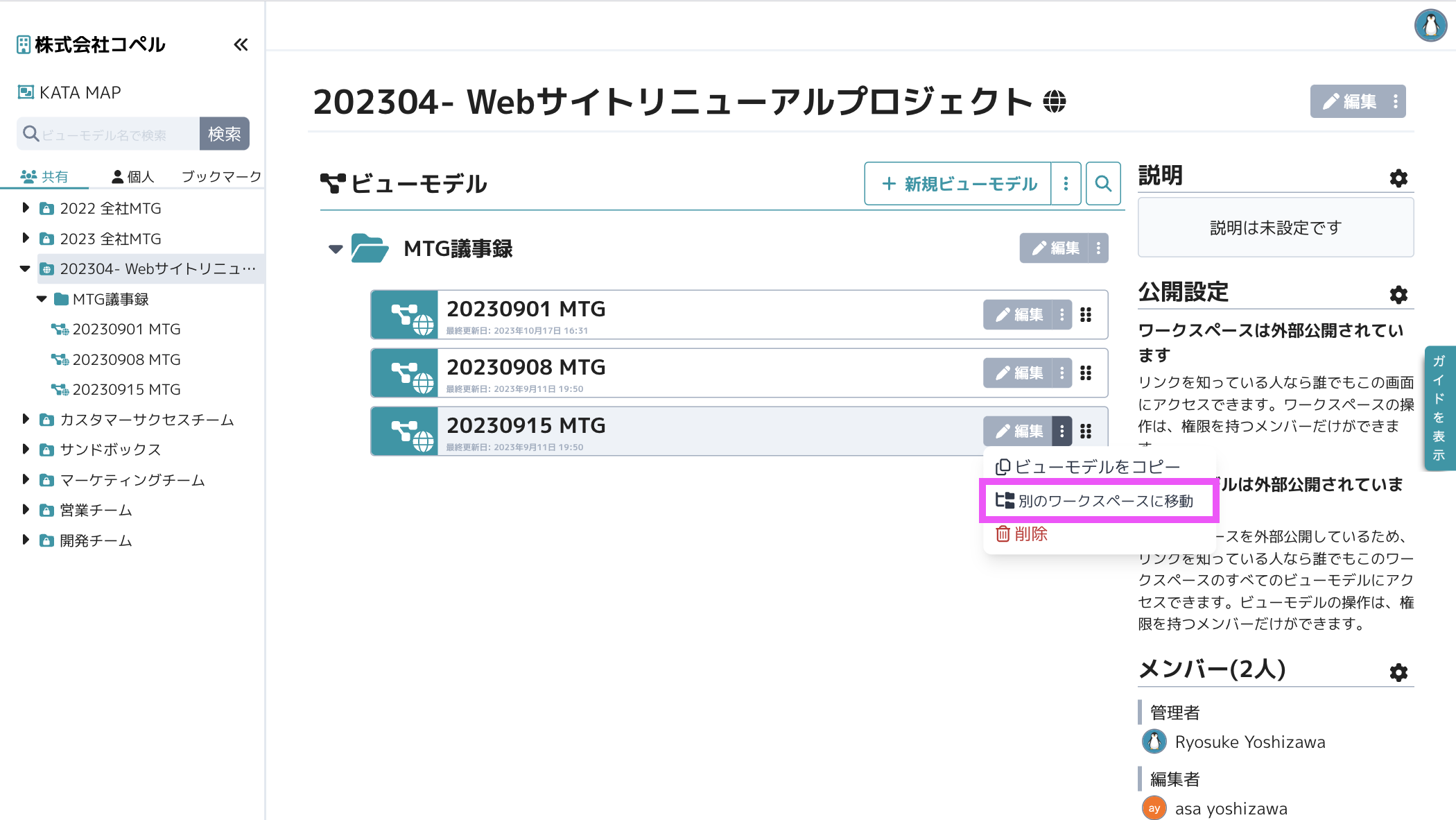Click 編集 for 20230908 MTG
Viewport: 1456px width, 820px height.
1018,373
